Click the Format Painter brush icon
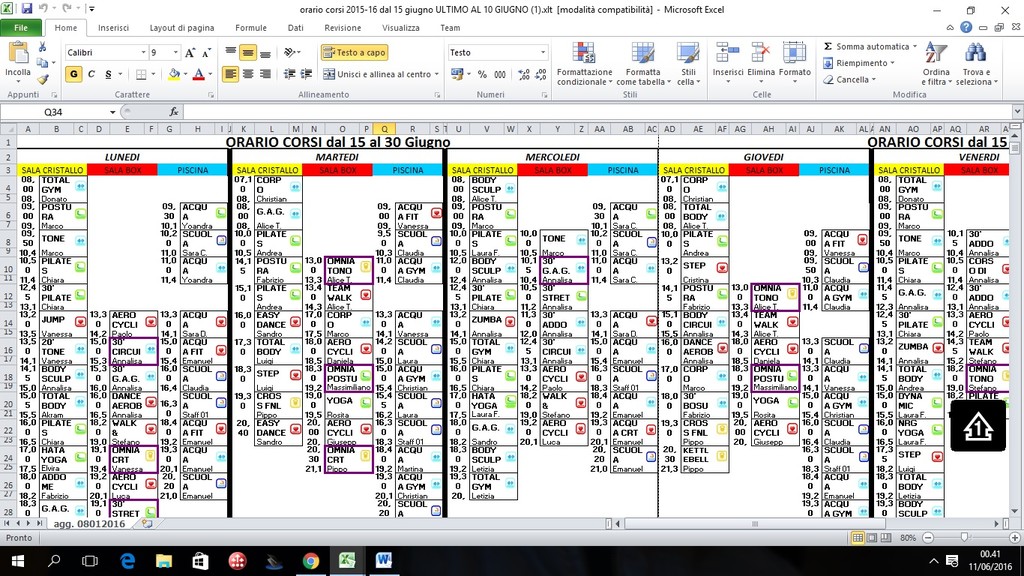The height and width of the screenshot is (576, 1024). [x=43, y=79]
